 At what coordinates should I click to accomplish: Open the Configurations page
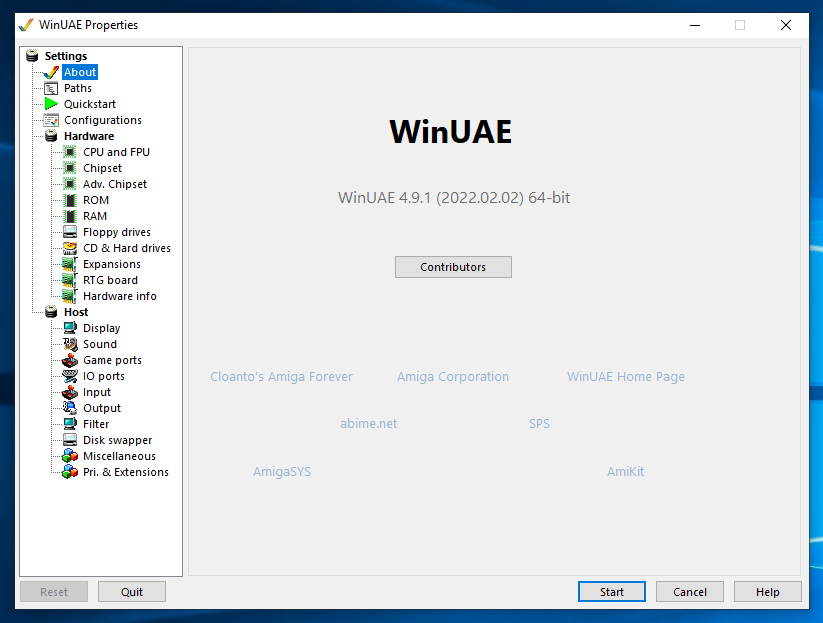(x=102, y=120)
